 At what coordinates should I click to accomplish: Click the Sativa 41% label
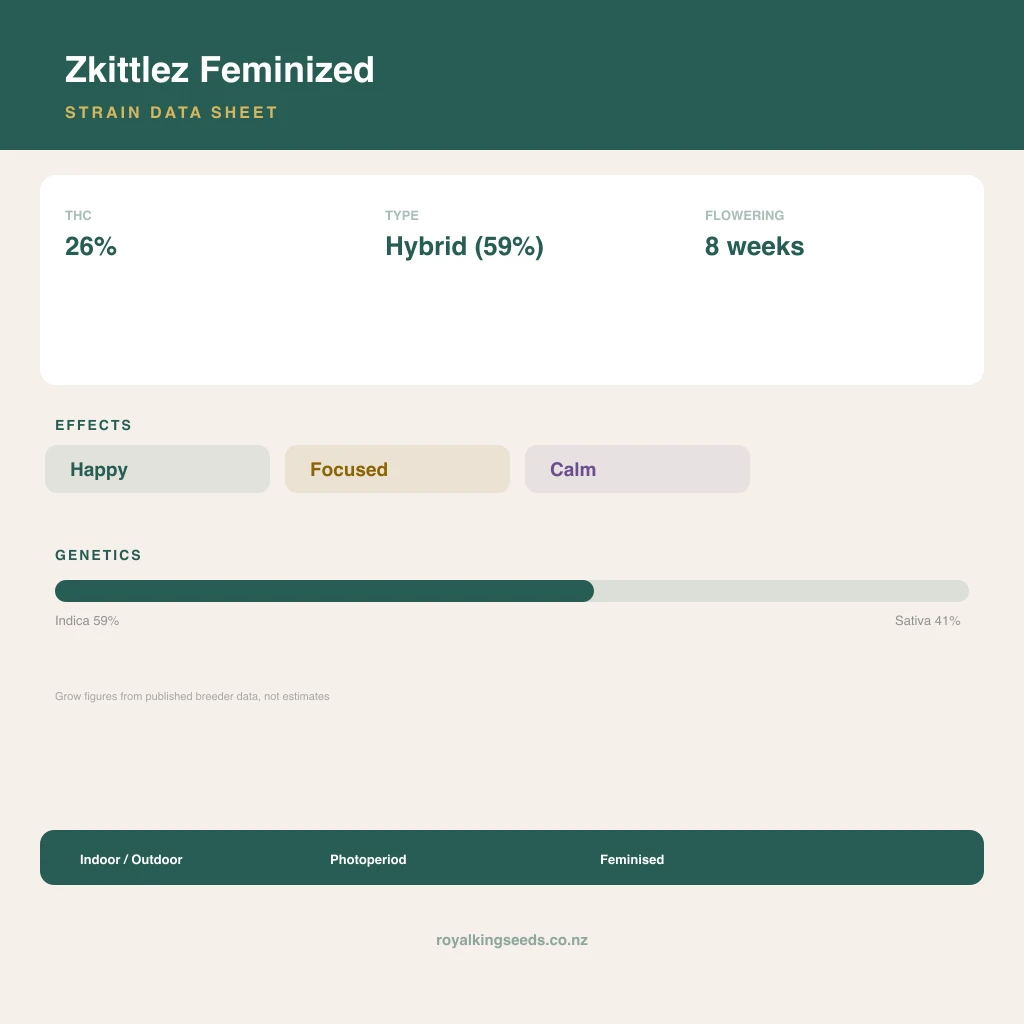pos(927,620)
